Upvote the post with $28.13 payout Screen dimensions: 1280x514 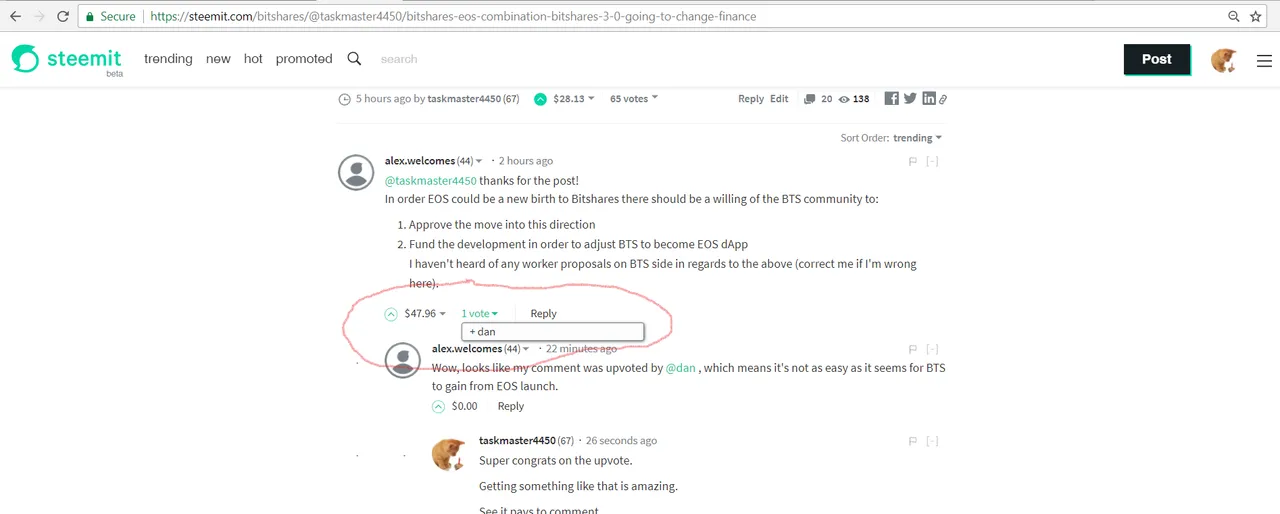coord(540,99)
